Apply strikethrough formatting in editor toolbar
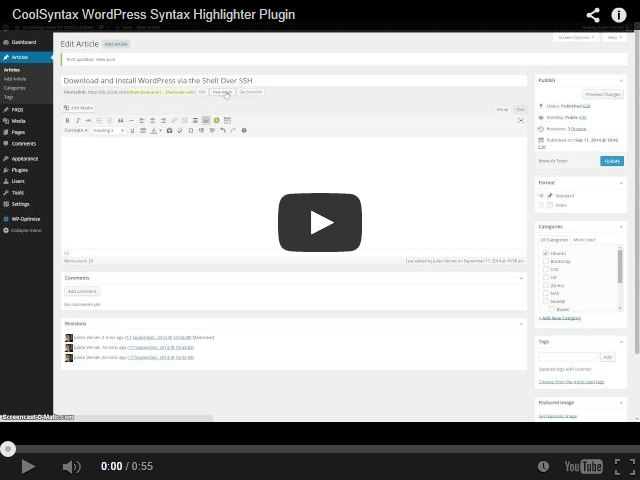The image size is (640, 480). pyautogui.click(x=89, y=120)
